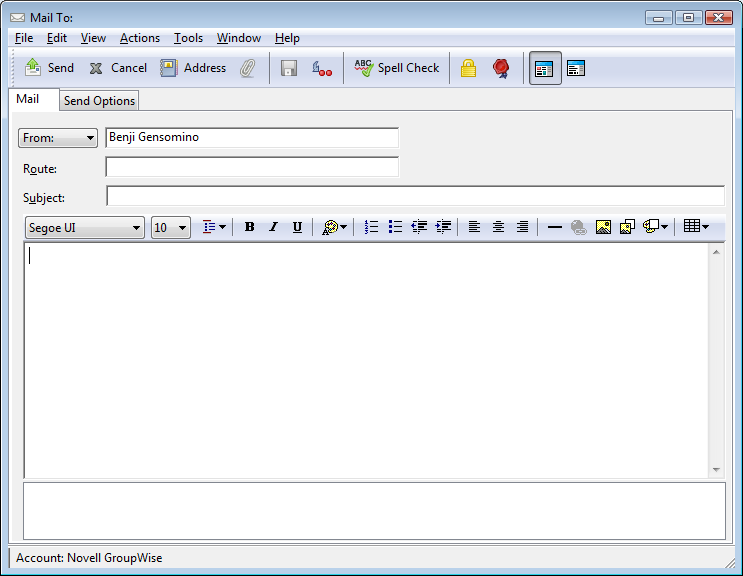Open the Tools menu
Viewport: 743px width, 576px height.
coord(188,38)
